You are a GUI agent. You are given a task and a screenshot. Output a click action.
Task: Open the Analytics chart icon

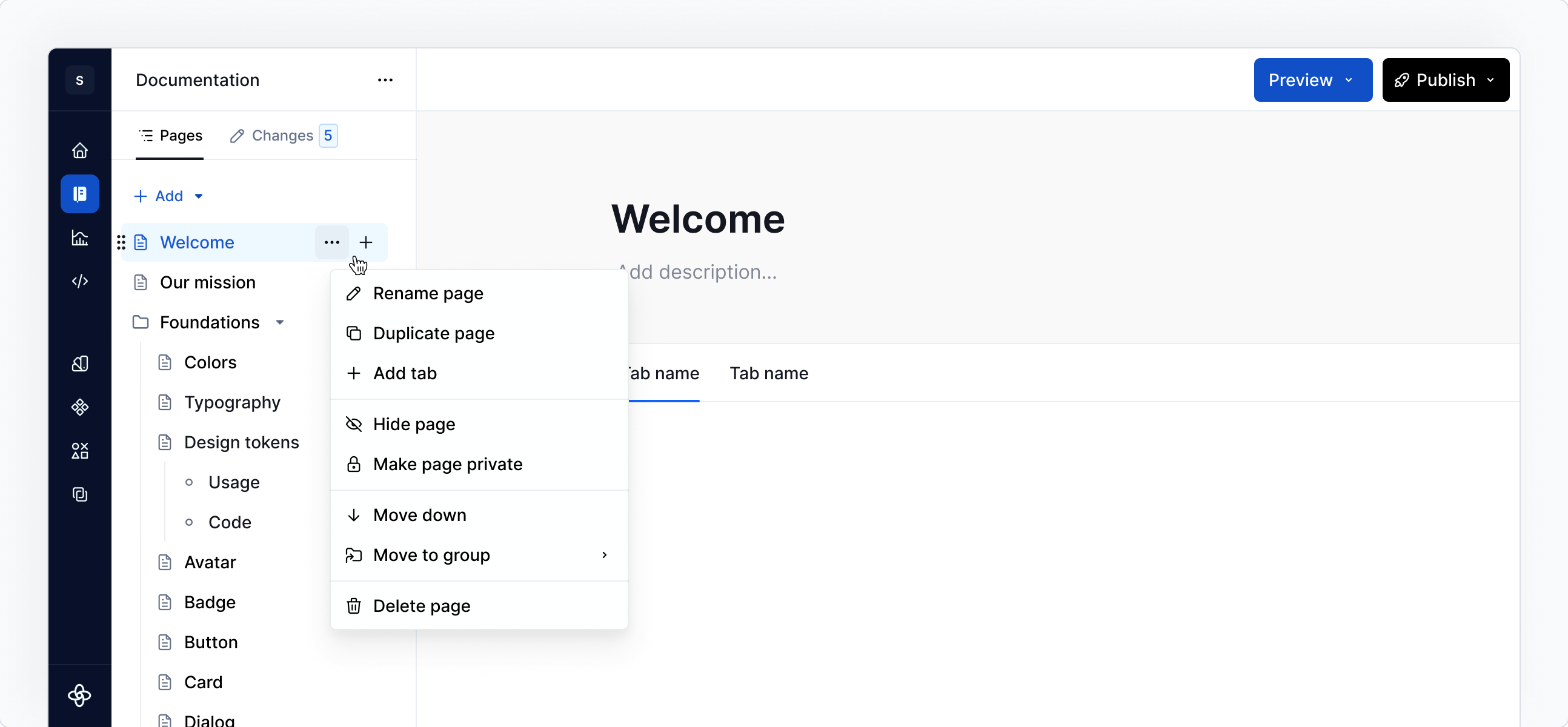point(80,238)
